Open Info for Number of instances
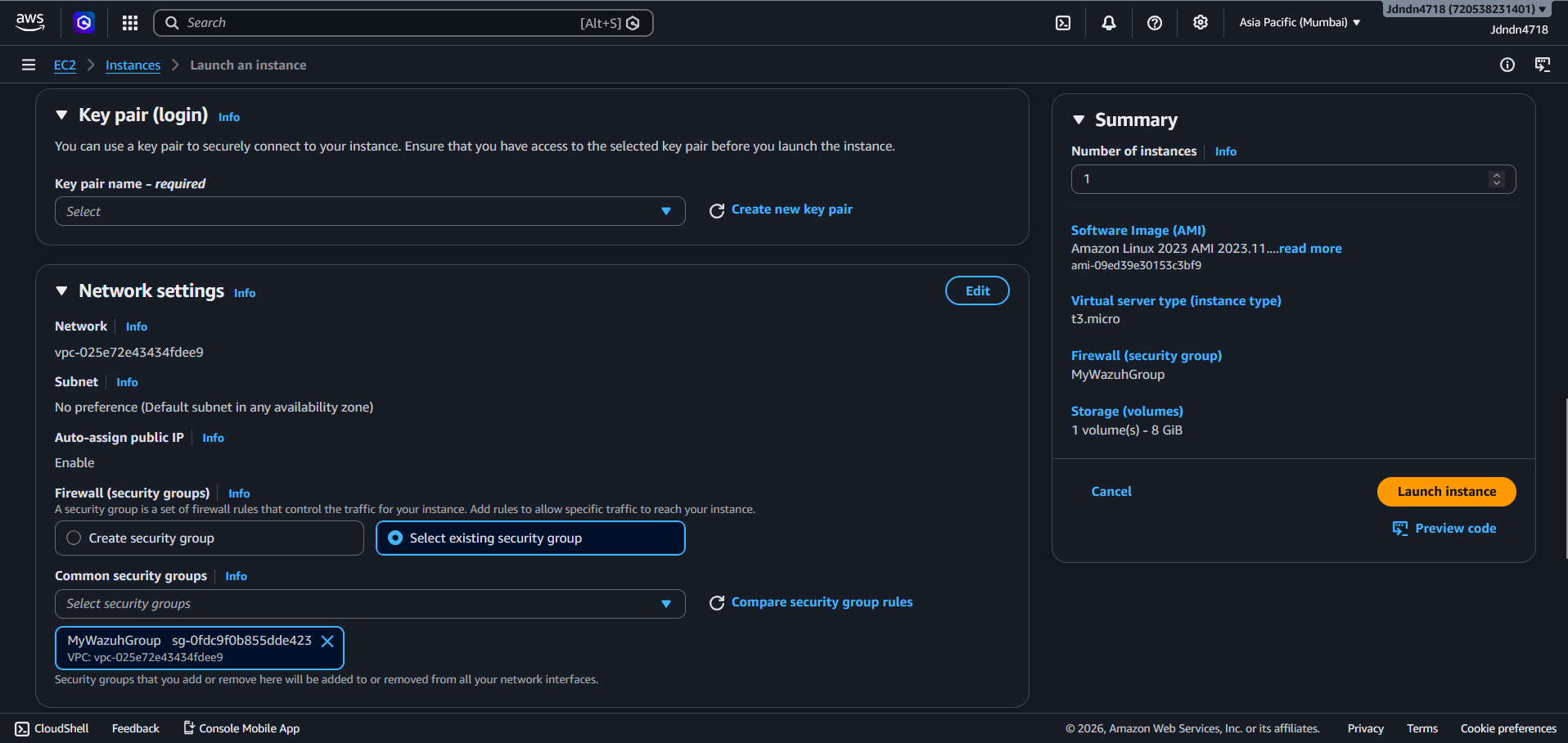 pyautogui.click(x=1225, y=151)
